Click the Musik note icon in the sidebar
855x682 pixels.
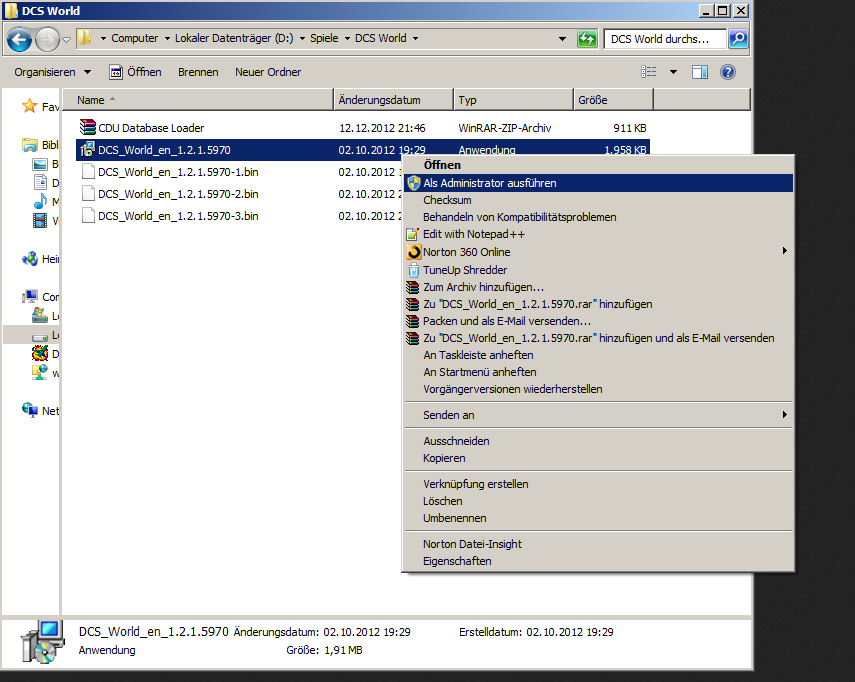click(40, 201)
